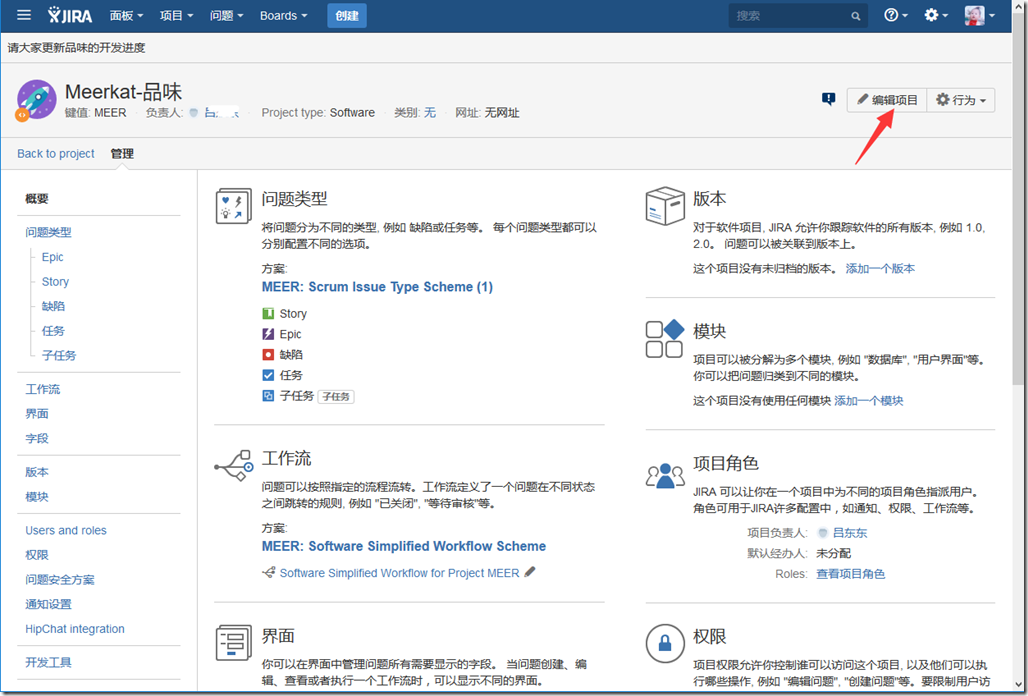The height and width of the screenshot is (696, 1028).
Task: Select 缺陷 in the sidebar tree
Action: coord(53,306)
